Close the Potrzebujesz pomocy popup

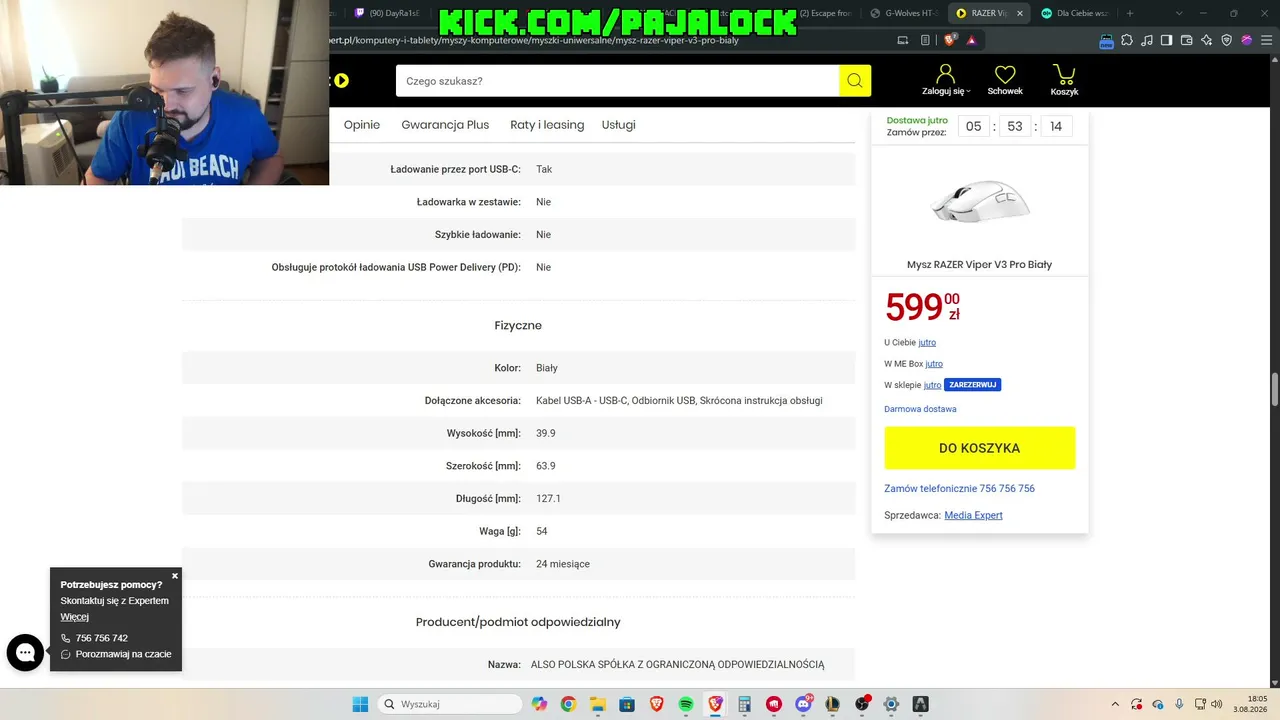pyautogui.click(x=175, y=576)
